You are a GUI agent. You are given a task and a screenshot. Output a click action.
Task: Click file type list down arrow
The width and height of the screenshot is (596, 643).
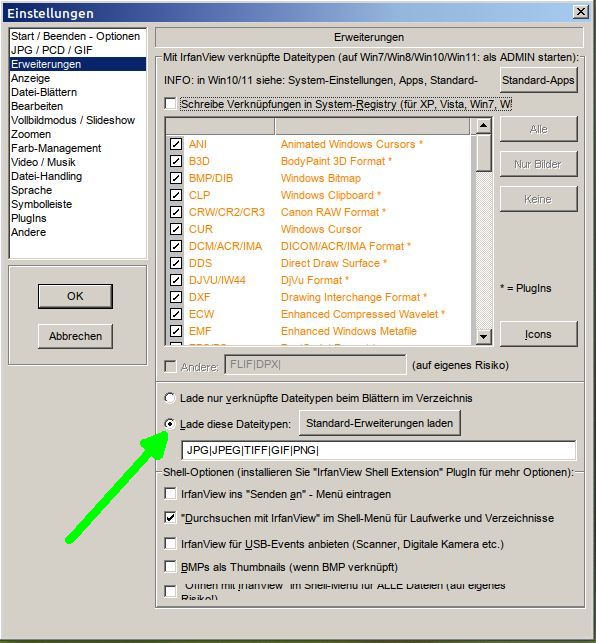pos(484,337)
